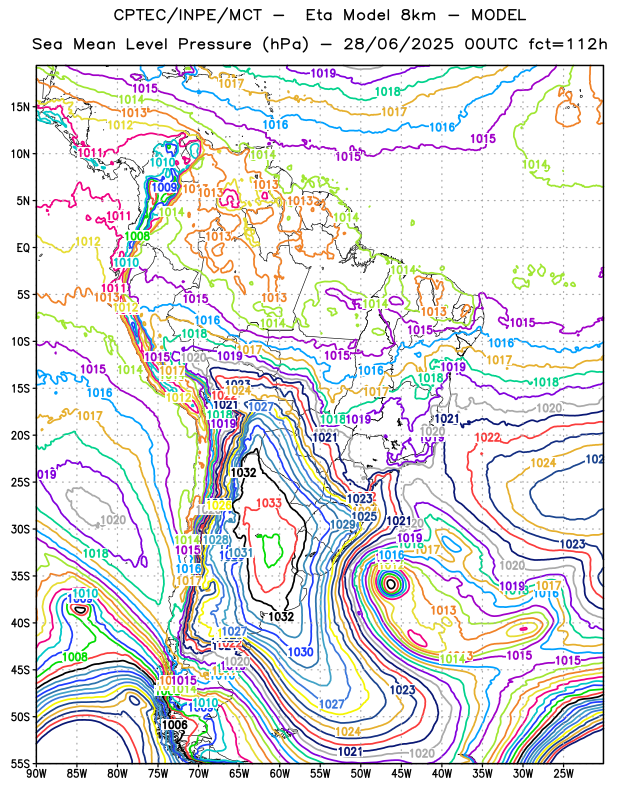618x800 pixels.
Task: Click the yellow 1026 label over the Andes
Action: point(219,505)
